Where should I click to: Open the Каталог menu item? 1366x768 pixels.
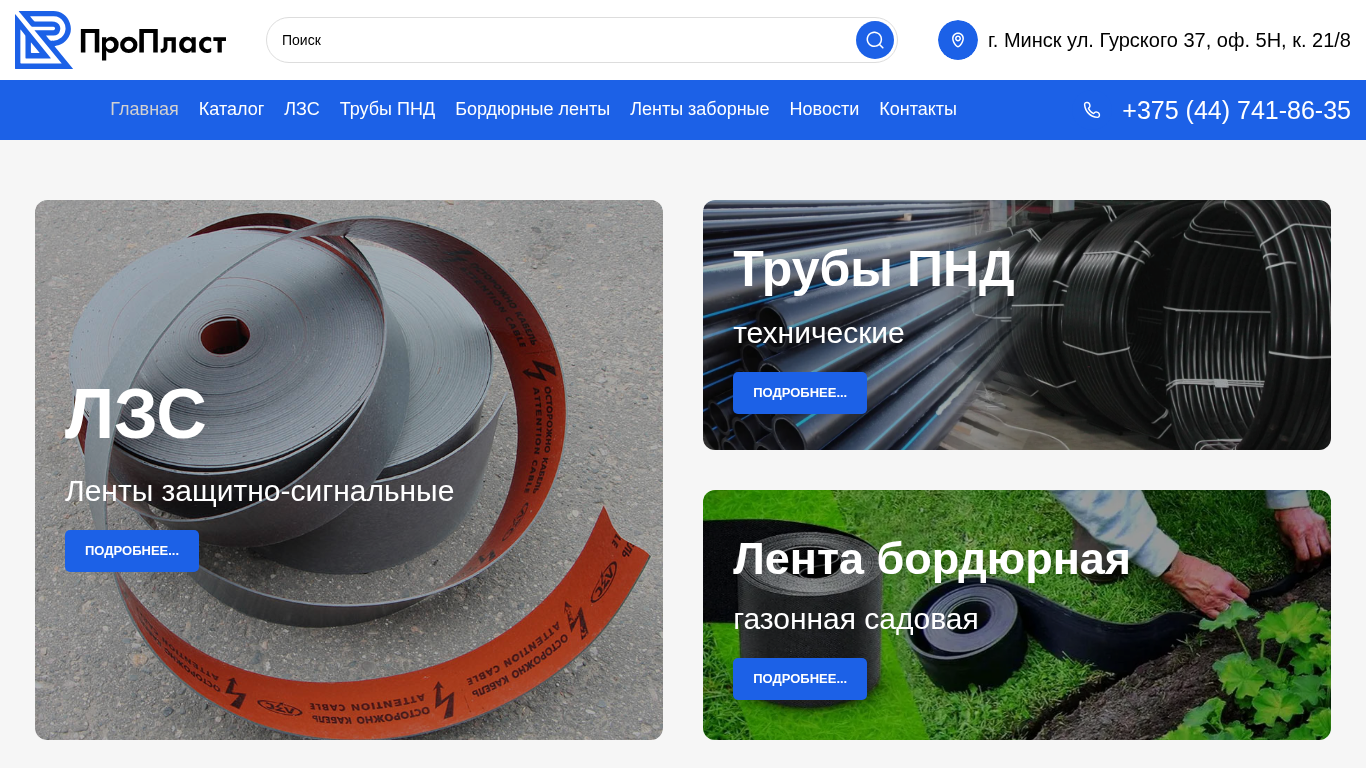[x=231, y=109]
